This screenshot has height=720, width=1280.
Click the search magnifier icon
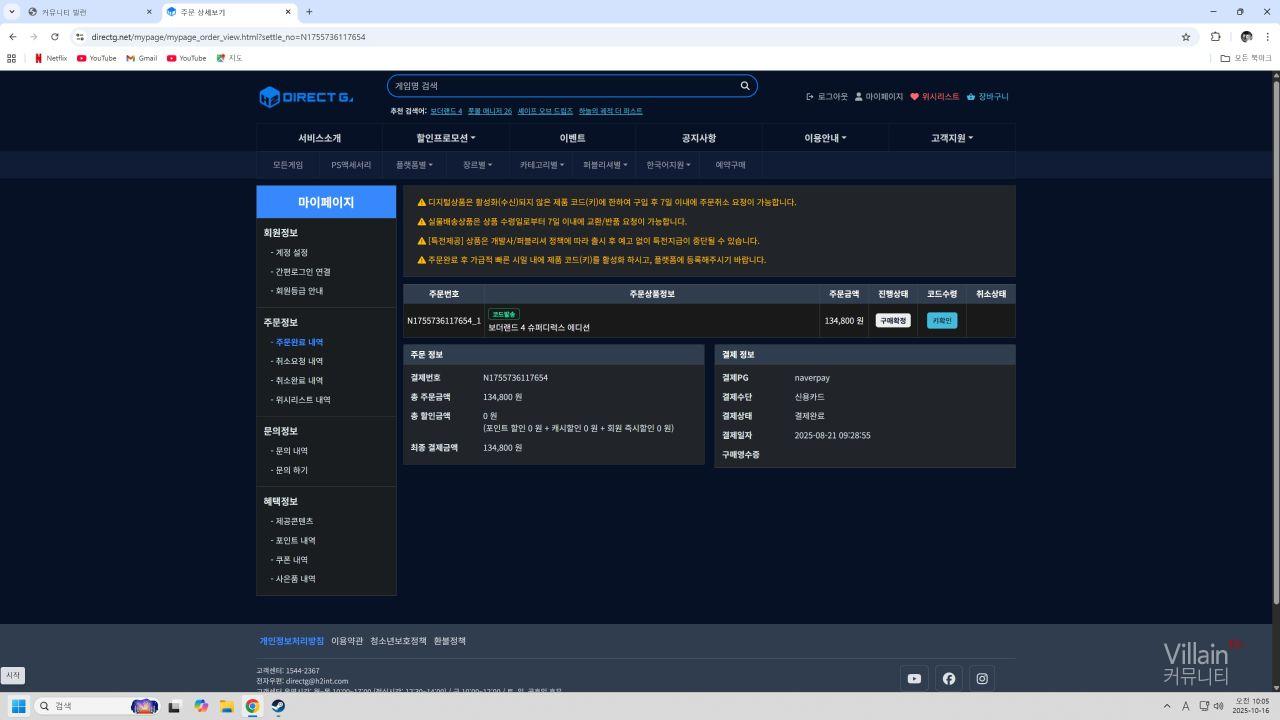(x=744, y=86)
